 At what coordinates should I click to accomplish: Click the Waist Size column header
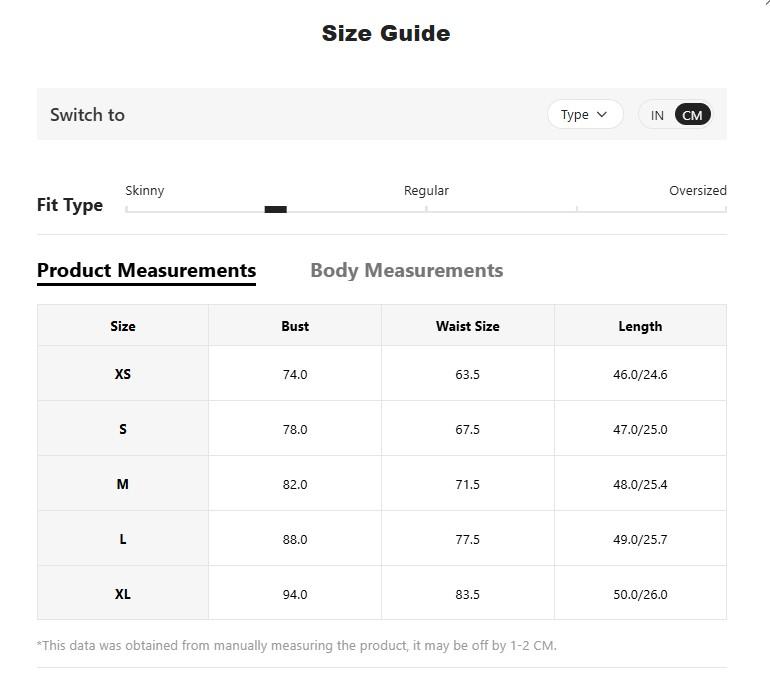pos(467,326)
